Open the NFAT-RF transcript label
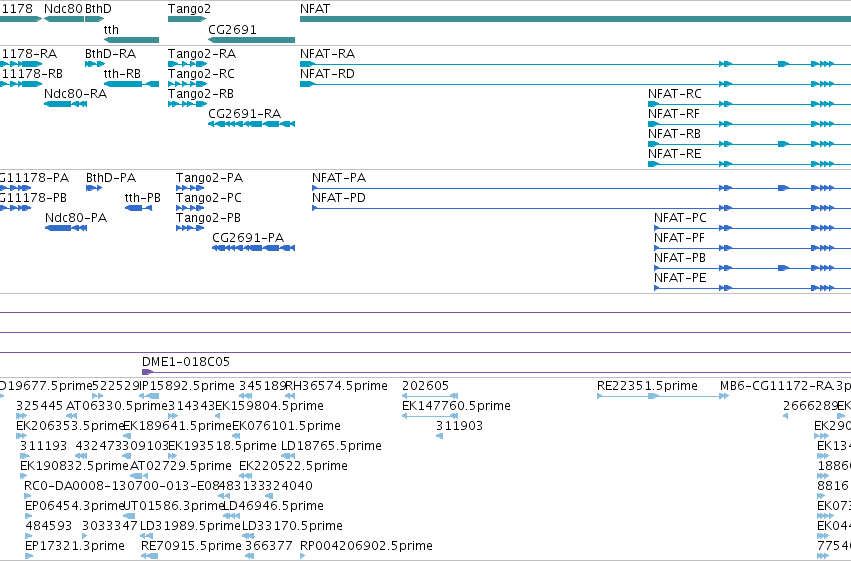The image size is (851, 561). point(674,114)
